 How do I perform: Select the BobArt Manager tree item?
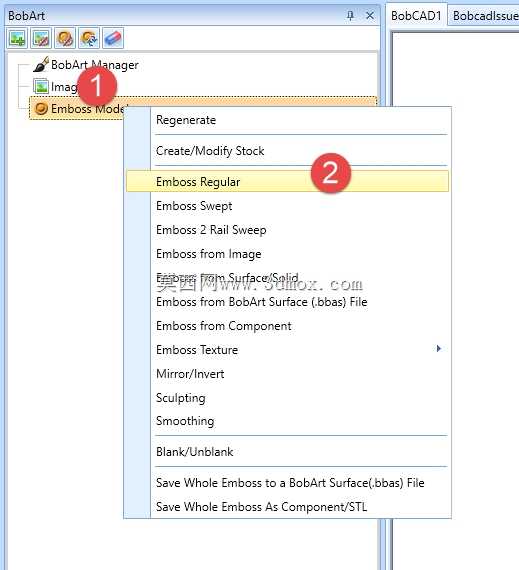click(x=94, y=65)
